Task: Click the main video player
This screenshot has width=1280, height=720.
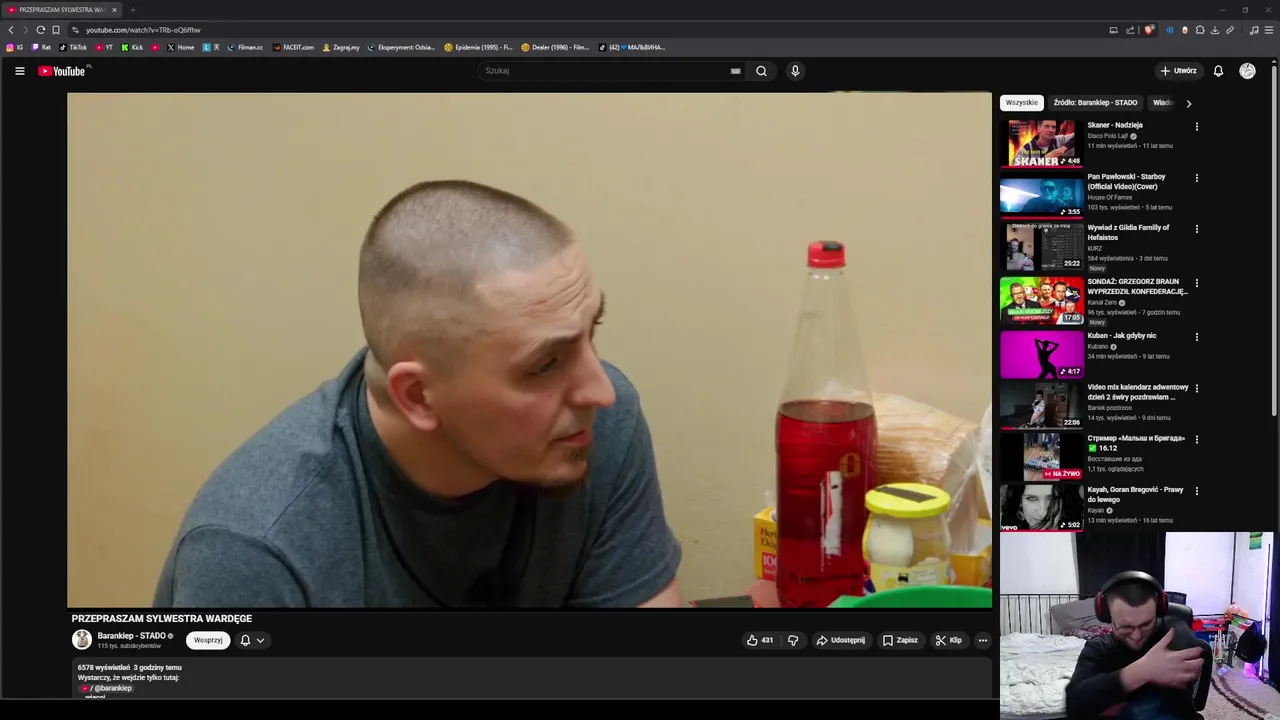Action: tap(529, 350)
